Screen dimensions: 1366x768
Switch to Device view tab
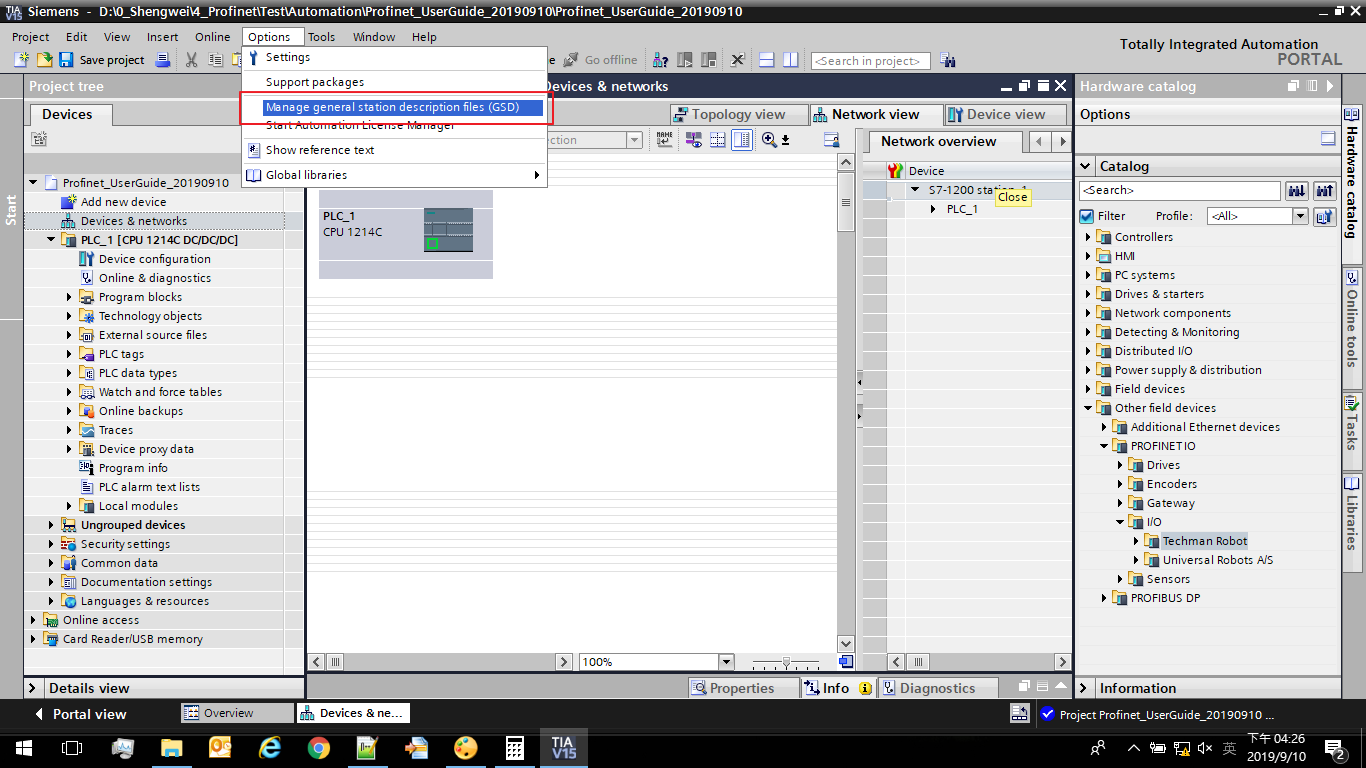coord(1006,114)
